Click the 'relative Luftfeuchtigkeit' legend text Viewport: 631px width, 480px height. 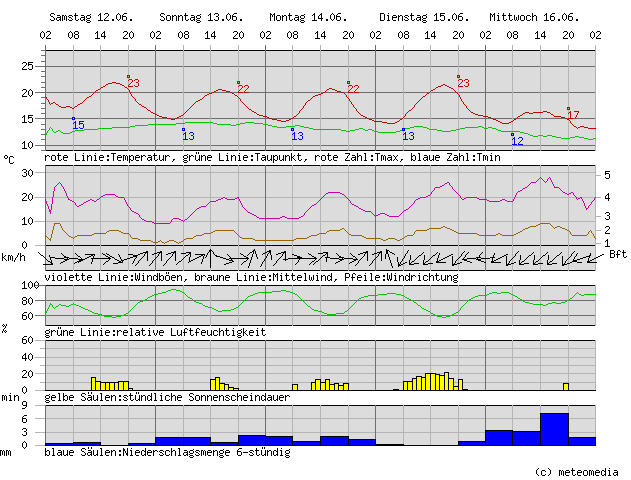pos(155,331)
